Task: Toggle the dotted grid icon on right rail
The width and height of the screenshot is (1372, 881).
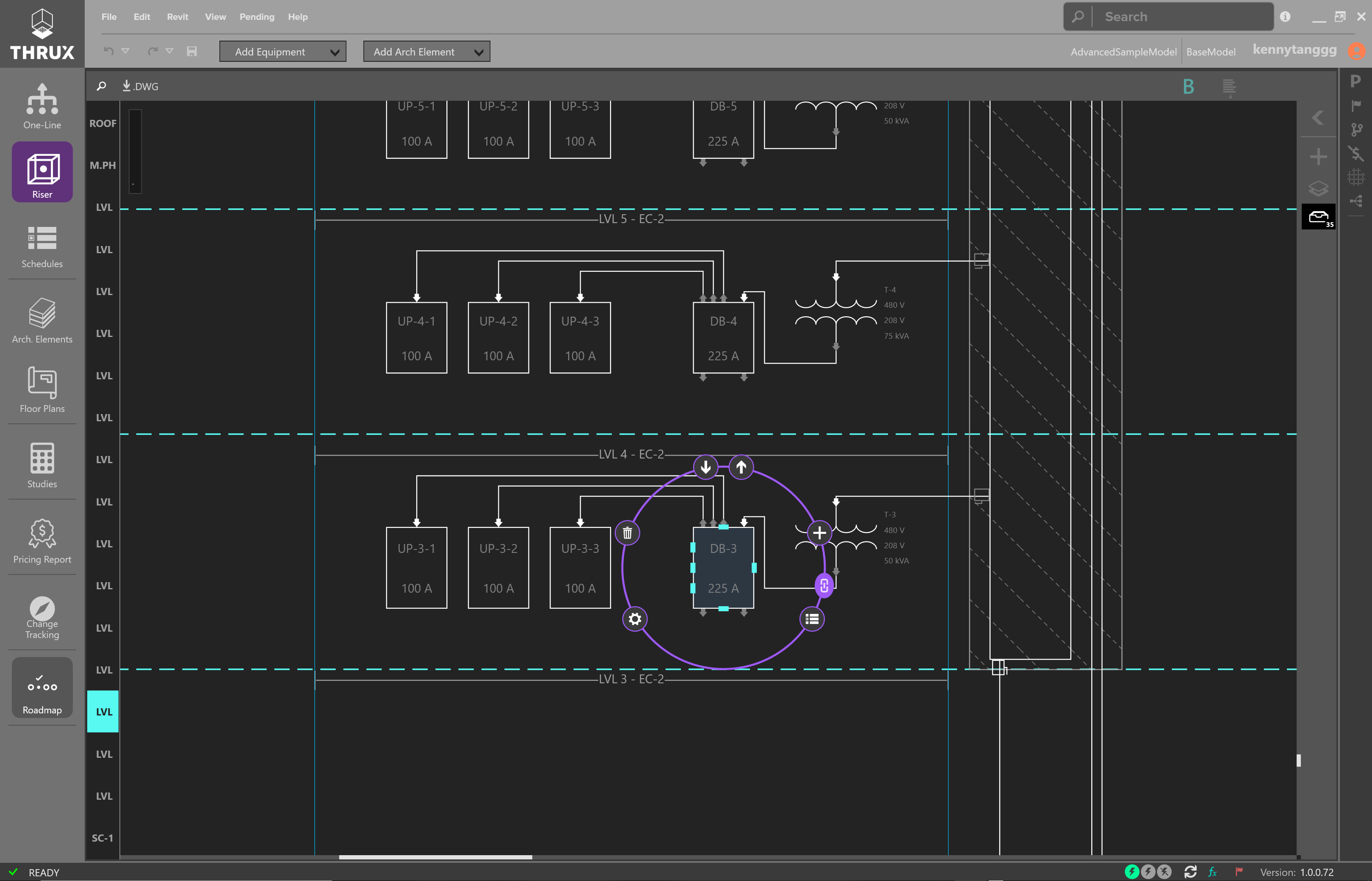Action: point(1356,177)
